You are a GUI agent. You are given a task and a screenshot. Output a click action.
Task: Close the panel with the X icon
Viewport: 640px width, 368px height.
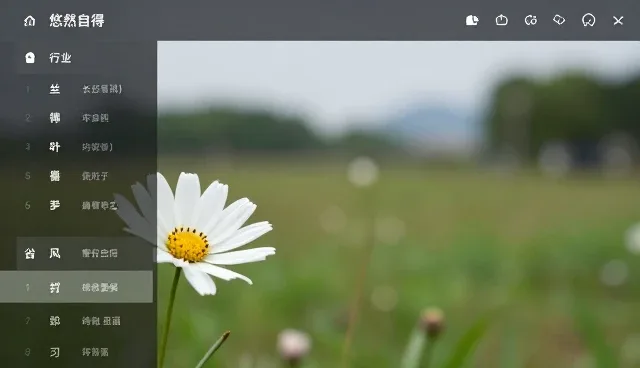click(618, 20)
